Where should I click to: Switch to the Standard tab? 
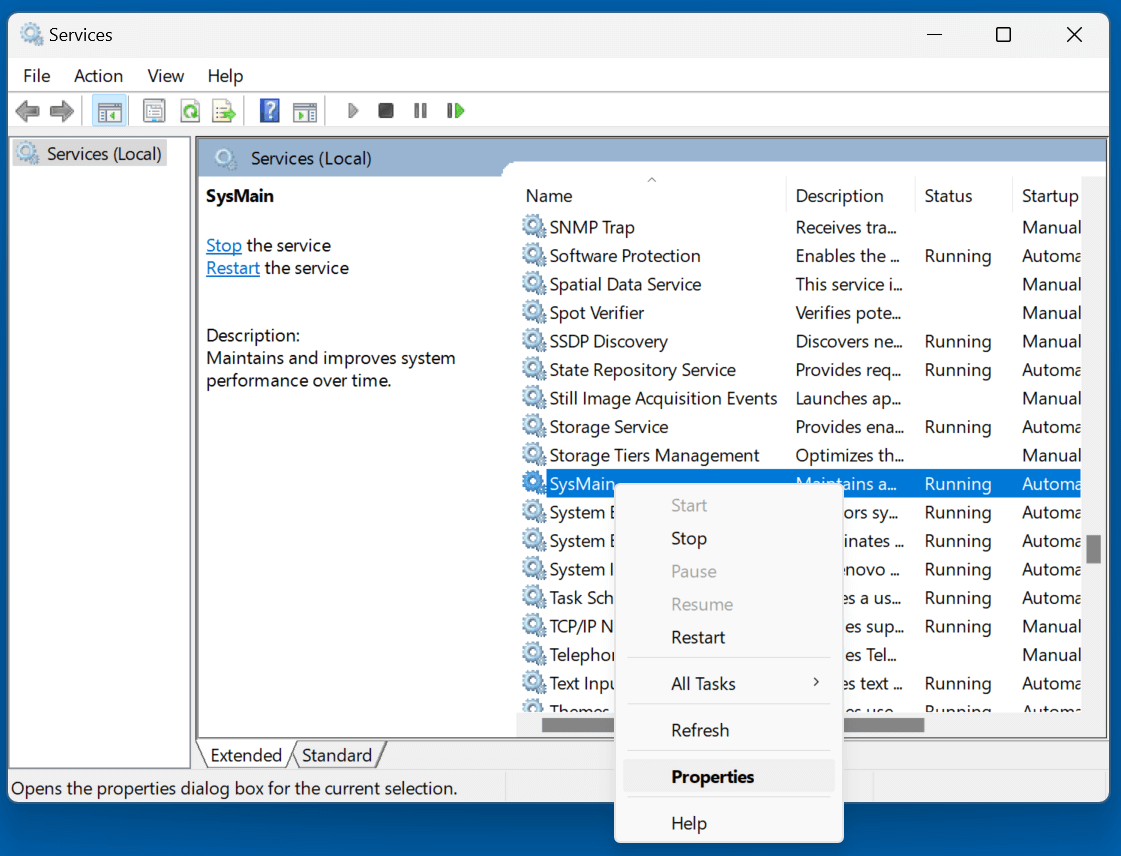(338, 755)
